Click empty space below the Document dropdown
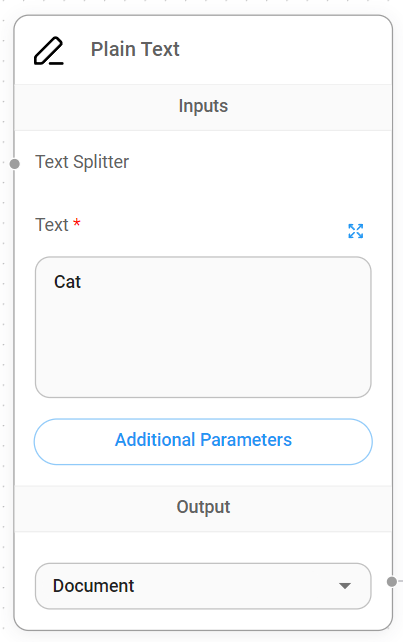Viewport: 403px width, 642px height. (x=203, y=620)
